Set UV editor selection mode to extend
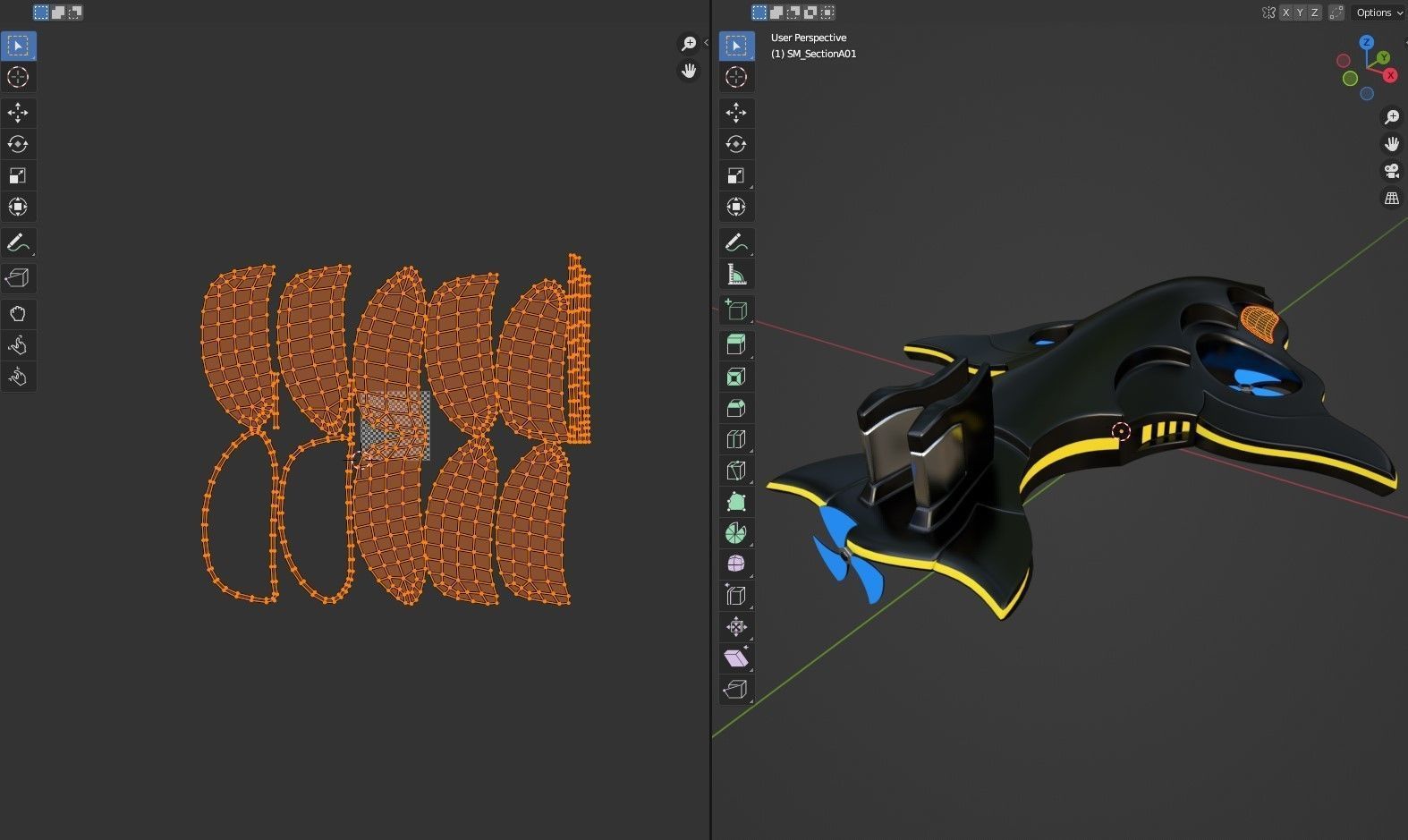1408x840 pixels. click(x=58, y=13)
